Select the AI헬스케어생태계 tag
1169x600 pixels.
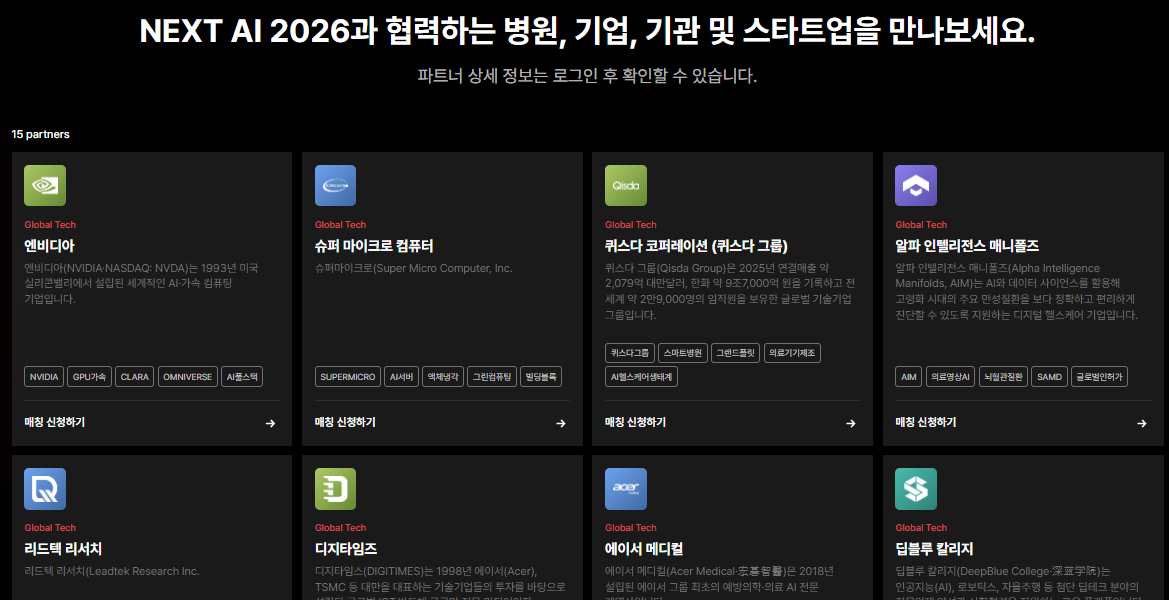pyautogui.click(x=641, y=376)
